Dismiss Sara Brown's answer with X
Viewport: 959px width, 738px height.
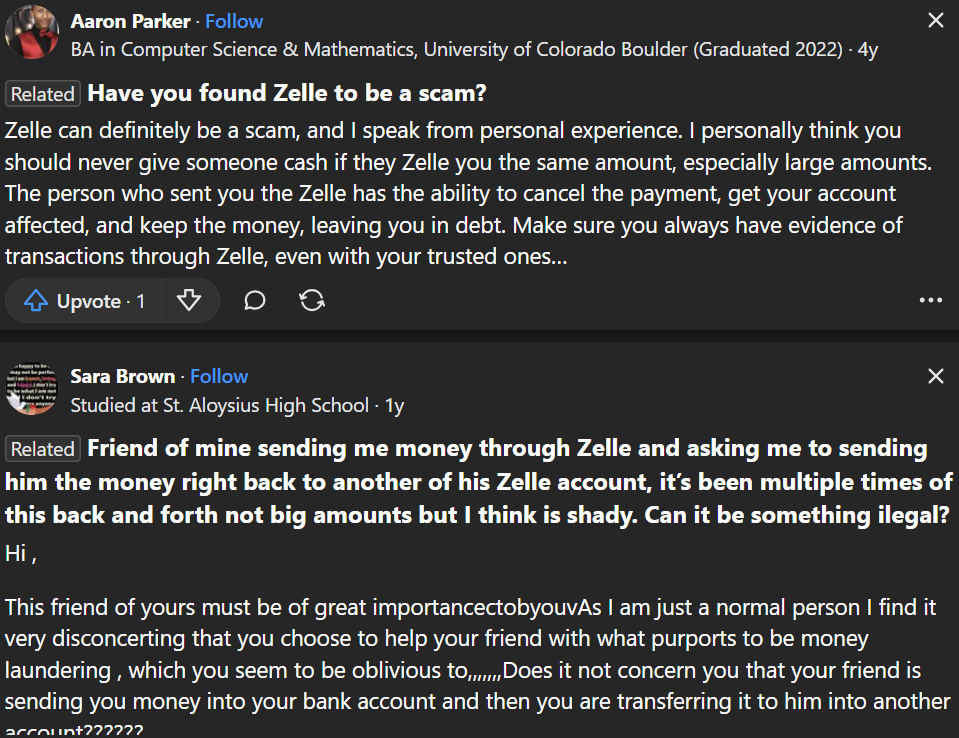coord(936,376)
